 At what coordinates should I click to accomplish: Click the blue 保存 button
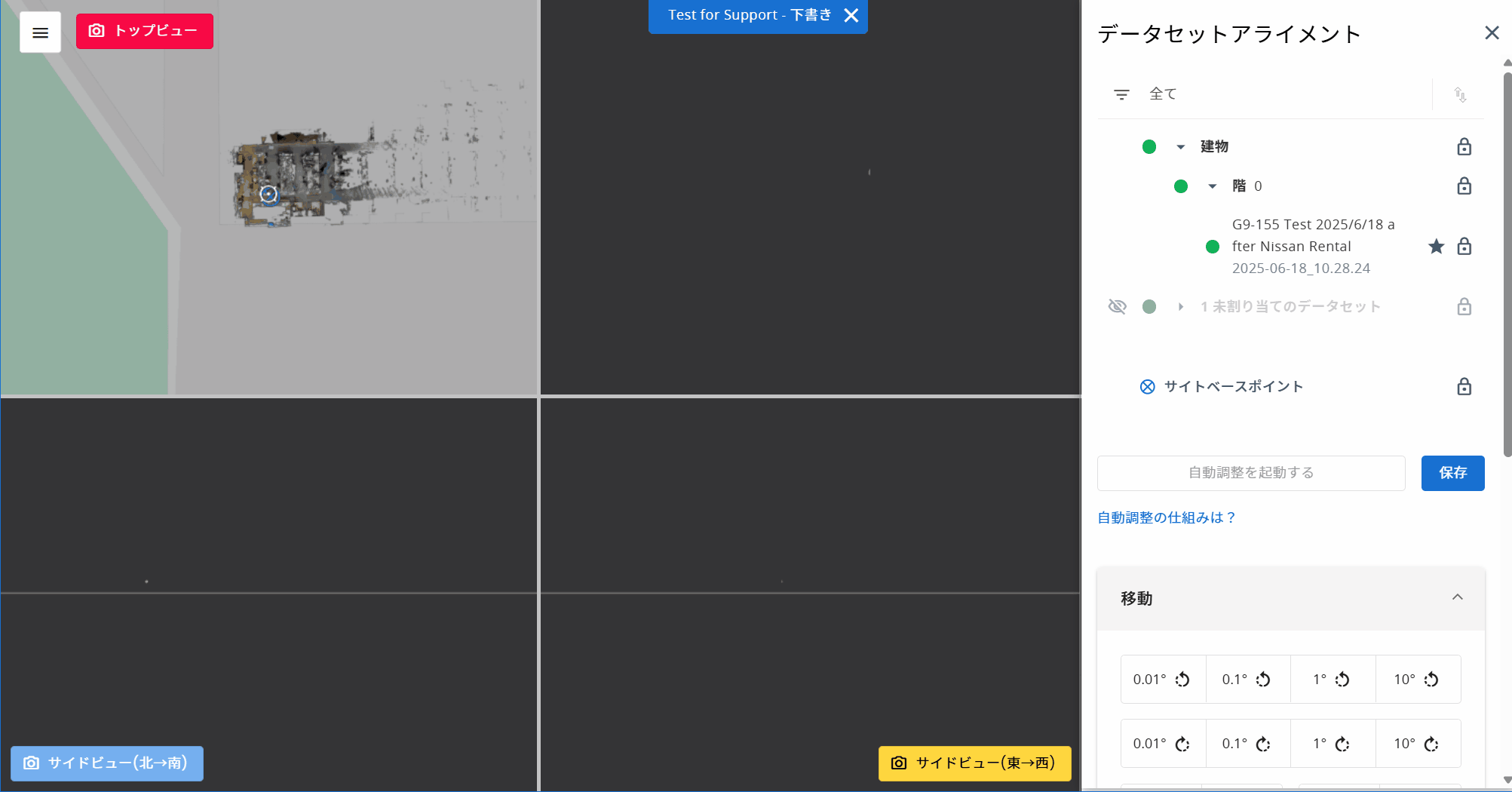tap(1452, 473)
